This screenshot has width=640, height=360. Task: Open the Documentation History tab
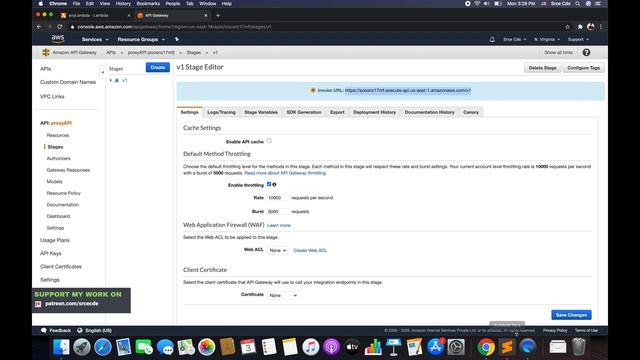[x=429, y=112]
